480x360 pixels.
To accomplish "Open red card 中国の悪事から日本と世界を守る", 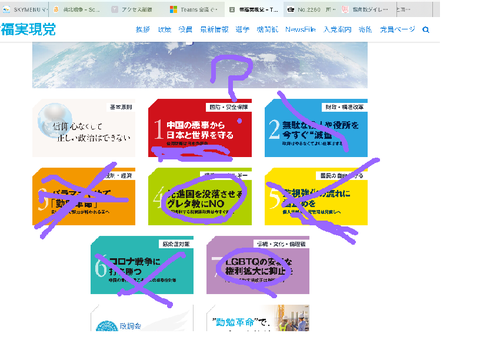I will (200, 128).
